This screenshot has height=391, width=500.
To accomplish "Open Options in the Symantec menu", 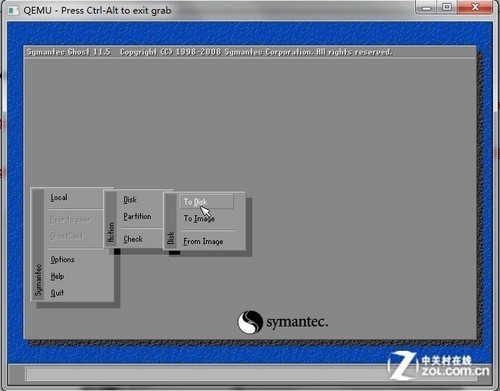I will tap(62, 259).
